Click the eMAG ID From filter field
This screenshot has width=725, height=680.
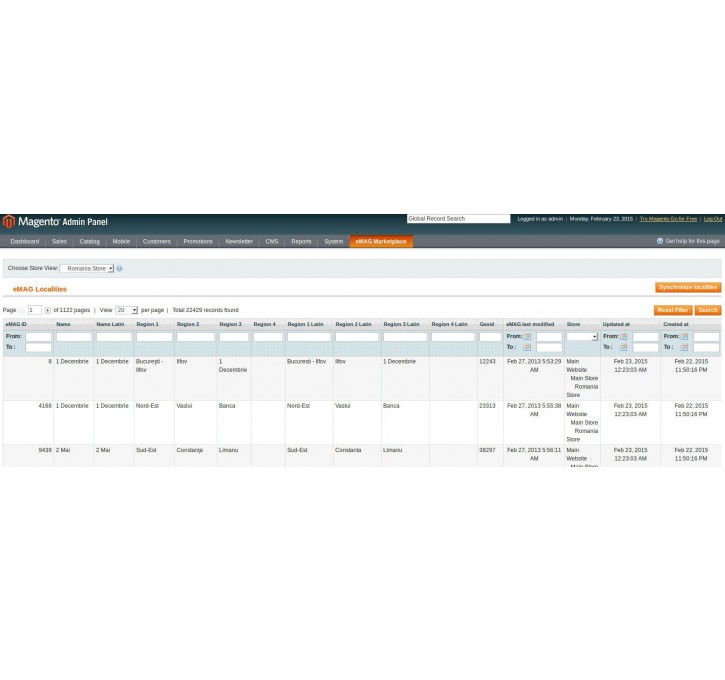[38, 337]
